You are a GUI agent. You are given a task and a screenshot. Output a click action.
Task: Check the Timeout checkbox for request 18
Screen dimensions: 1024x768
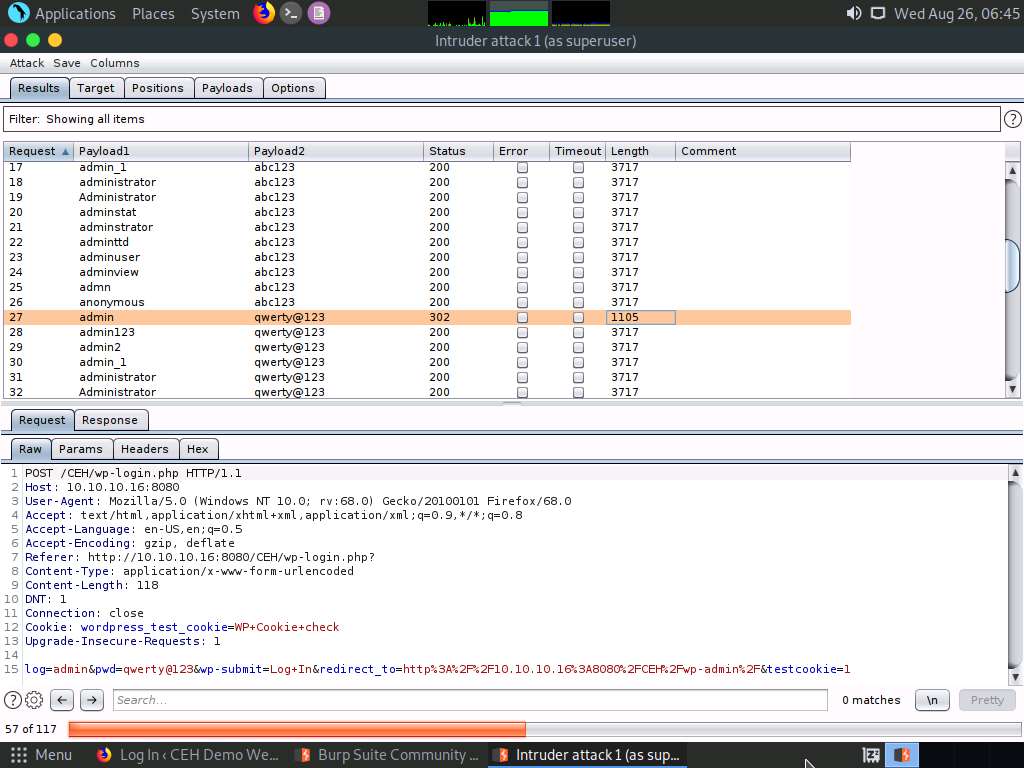pos(578,182)
